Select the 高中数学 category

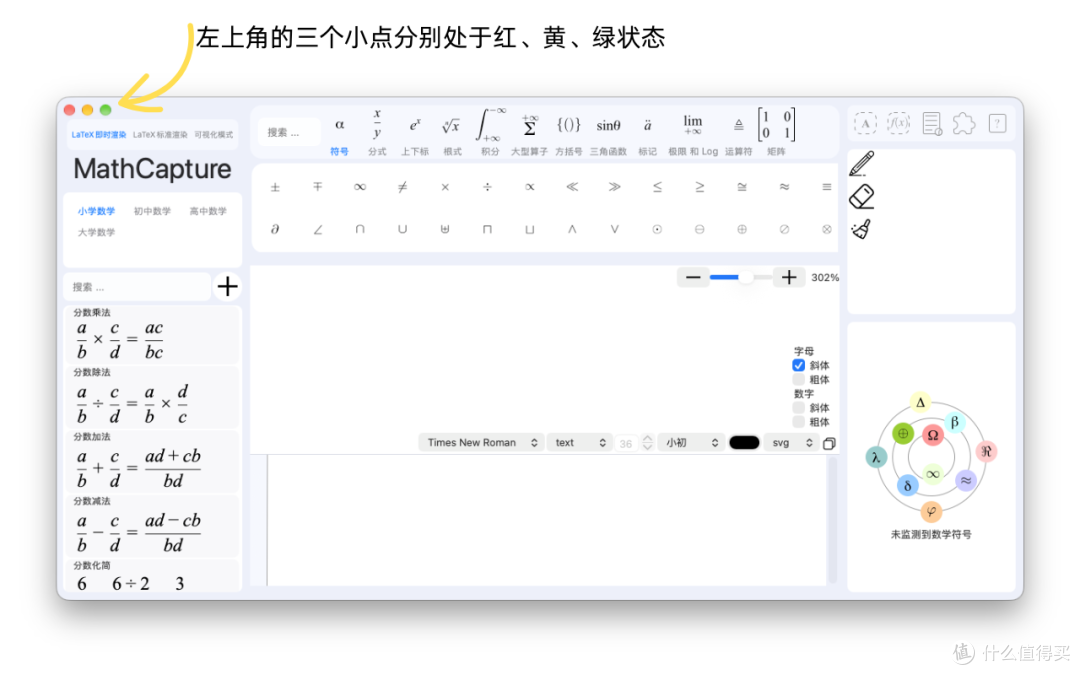point(208,211)
